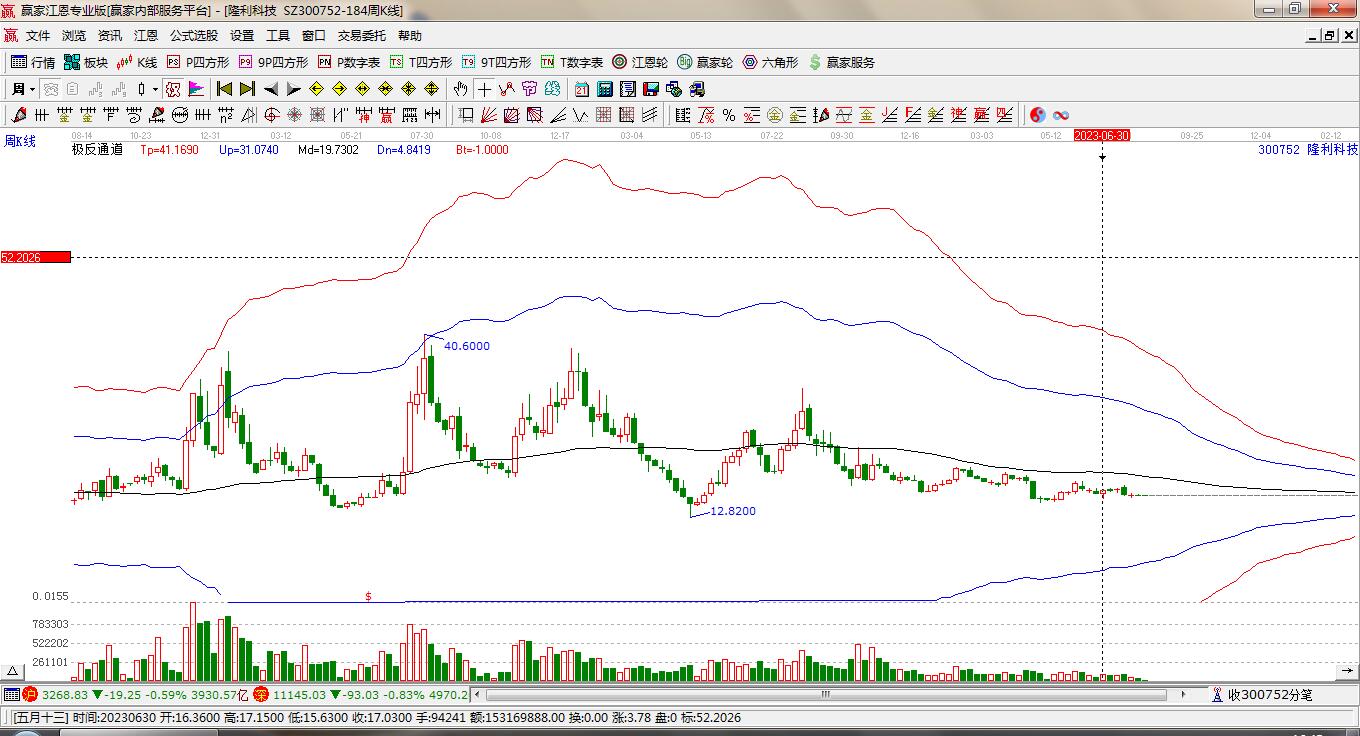Click the percent (%) drawing tool
Image resolution: width=1360 pixels, height=736 pixels.
tap(729, 115)
